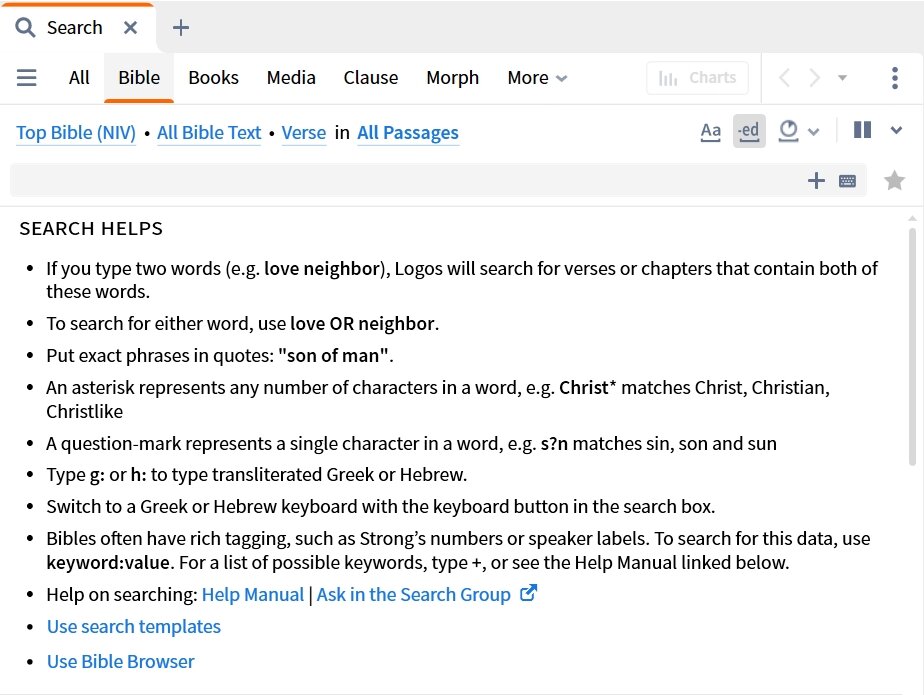
Task: Click the external link icon after Search Group
Action: pyautogui.click(x=529, y=593)
